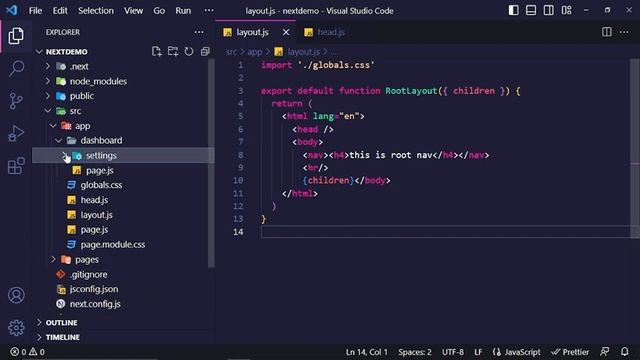Collapse the NEXTDEMO root folder
The height and width of the screenshot is (360, 640).
(39, 51)
